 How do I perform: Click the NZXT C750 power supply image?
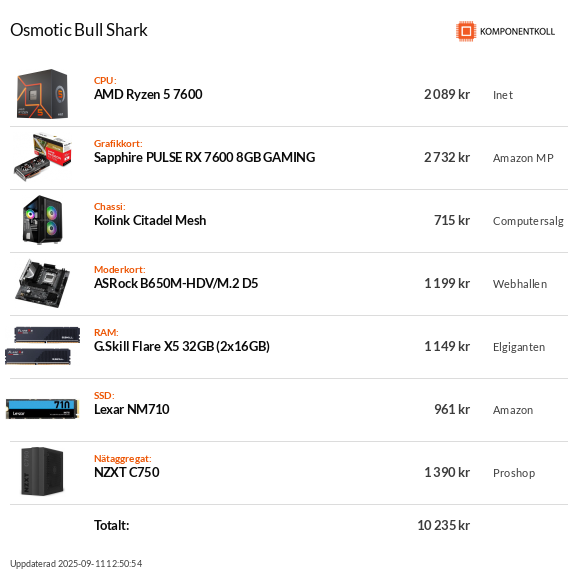coord(42,472)
